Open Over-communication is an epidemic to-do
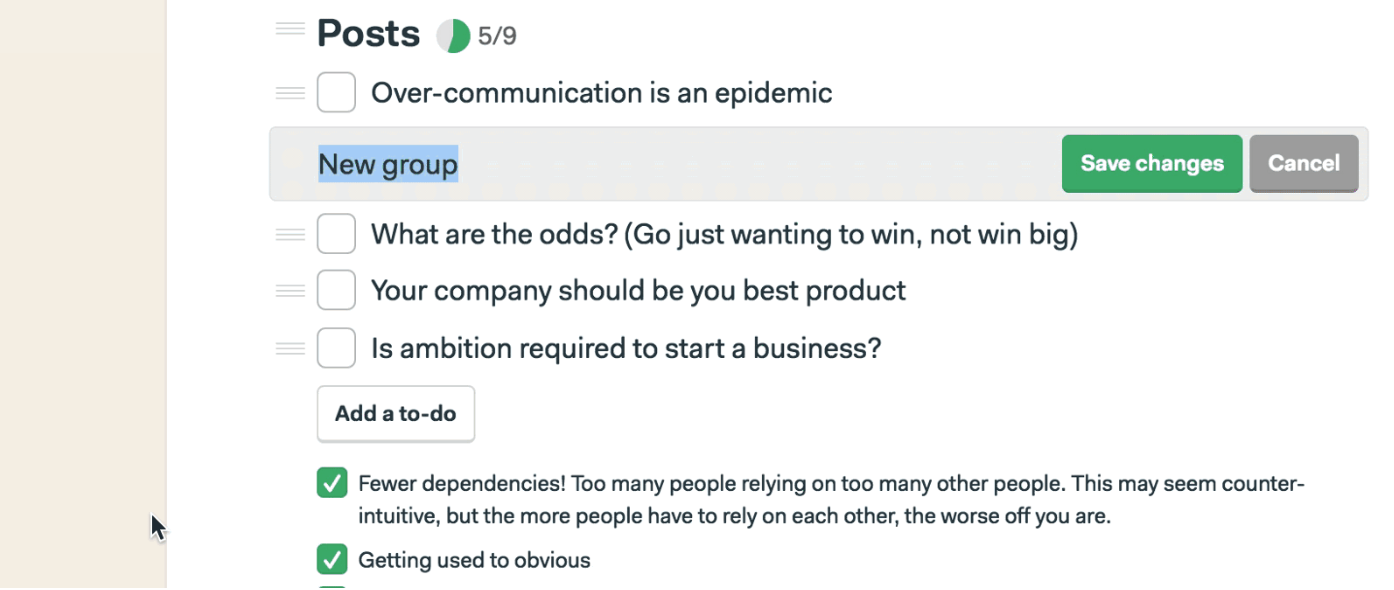Screen dimensions: 1394x590 601,93
